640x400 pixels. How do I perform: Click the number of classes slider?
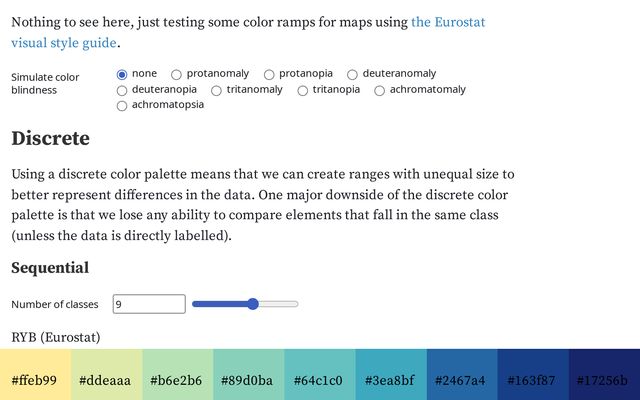245,304
